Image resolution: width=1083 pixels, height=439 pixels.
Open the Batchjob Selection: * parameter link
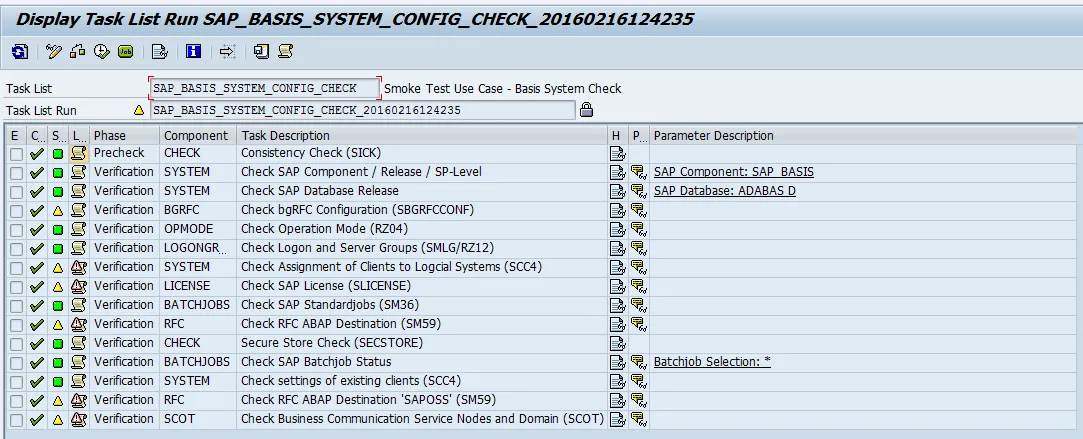712,362
